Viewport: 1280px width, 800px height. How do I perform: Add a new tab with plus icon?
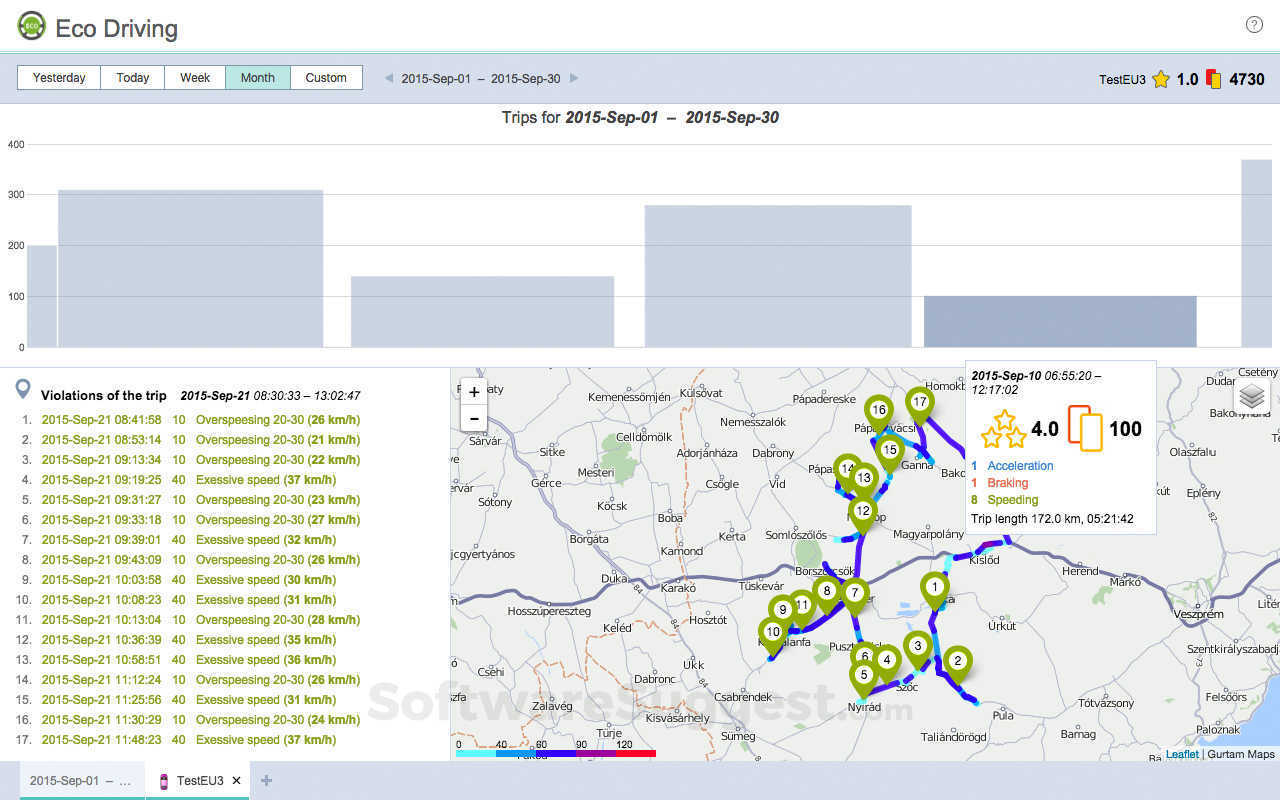pos(266,781)
